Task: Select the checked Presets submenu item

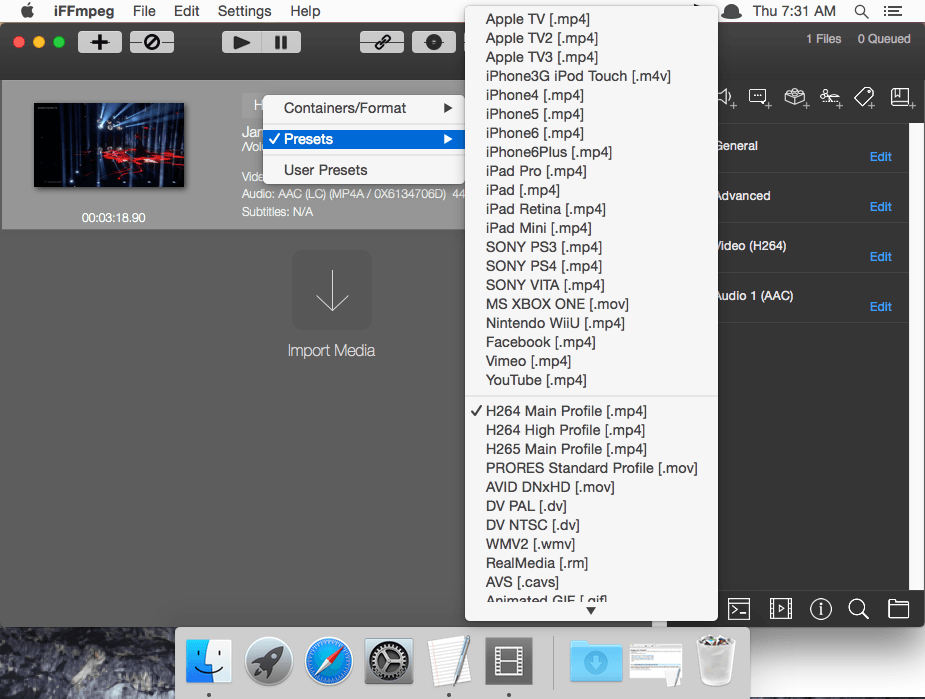Action: pos(364,139)
